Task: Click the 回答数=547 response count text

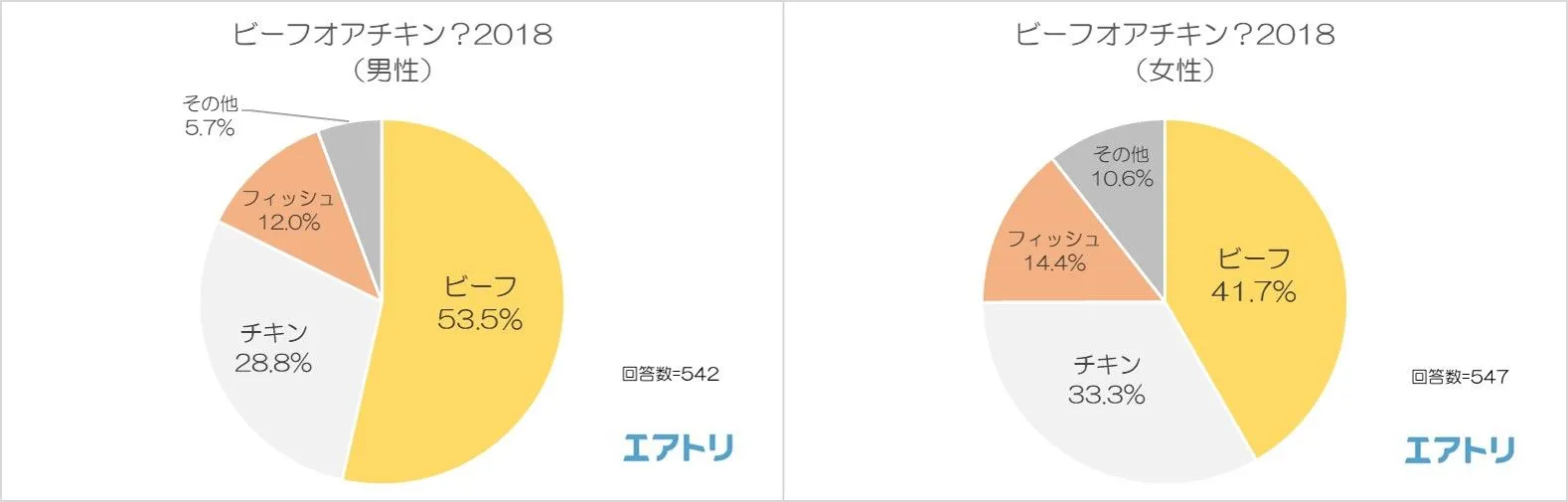Action: [1460, 377]
